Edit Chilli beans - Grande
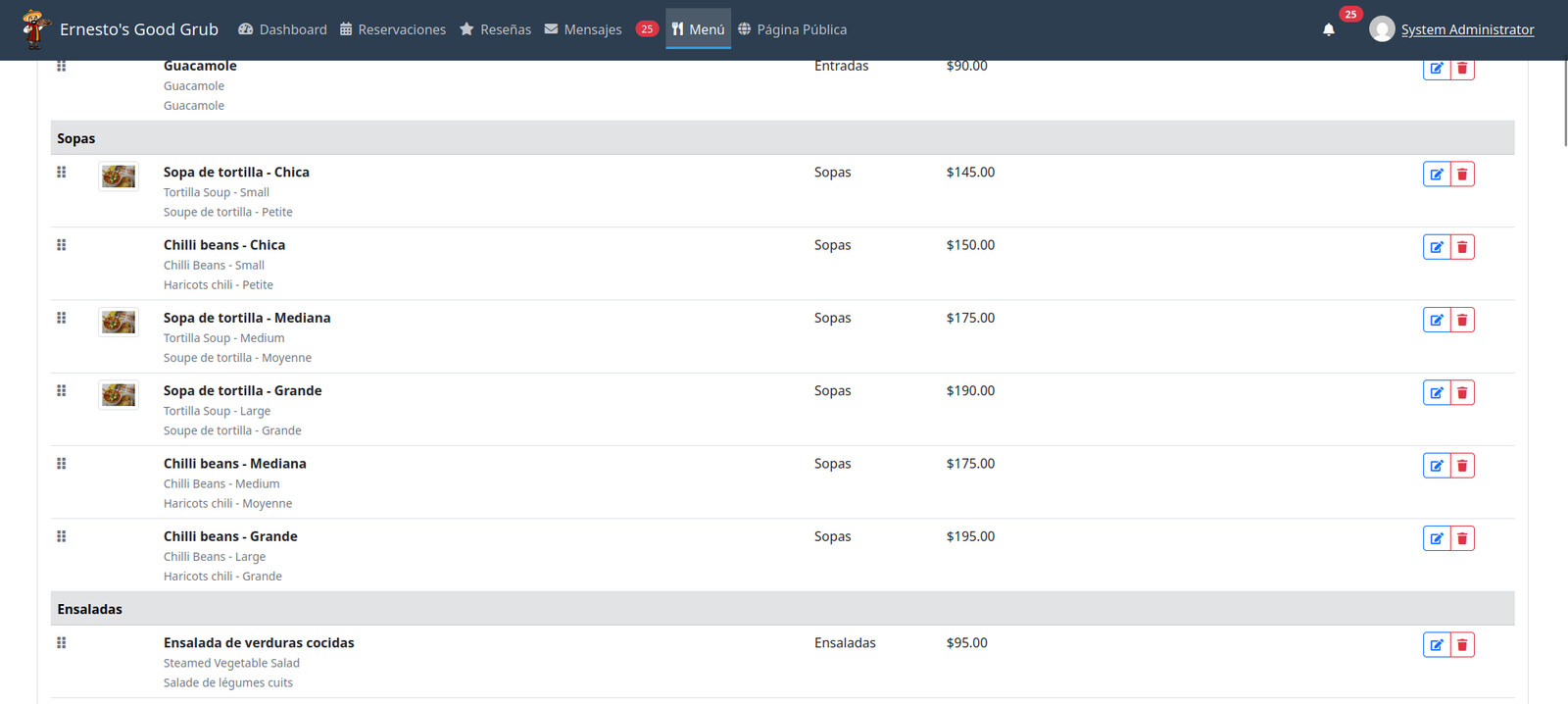The image size is (1568, 704). coord(1436,538)
